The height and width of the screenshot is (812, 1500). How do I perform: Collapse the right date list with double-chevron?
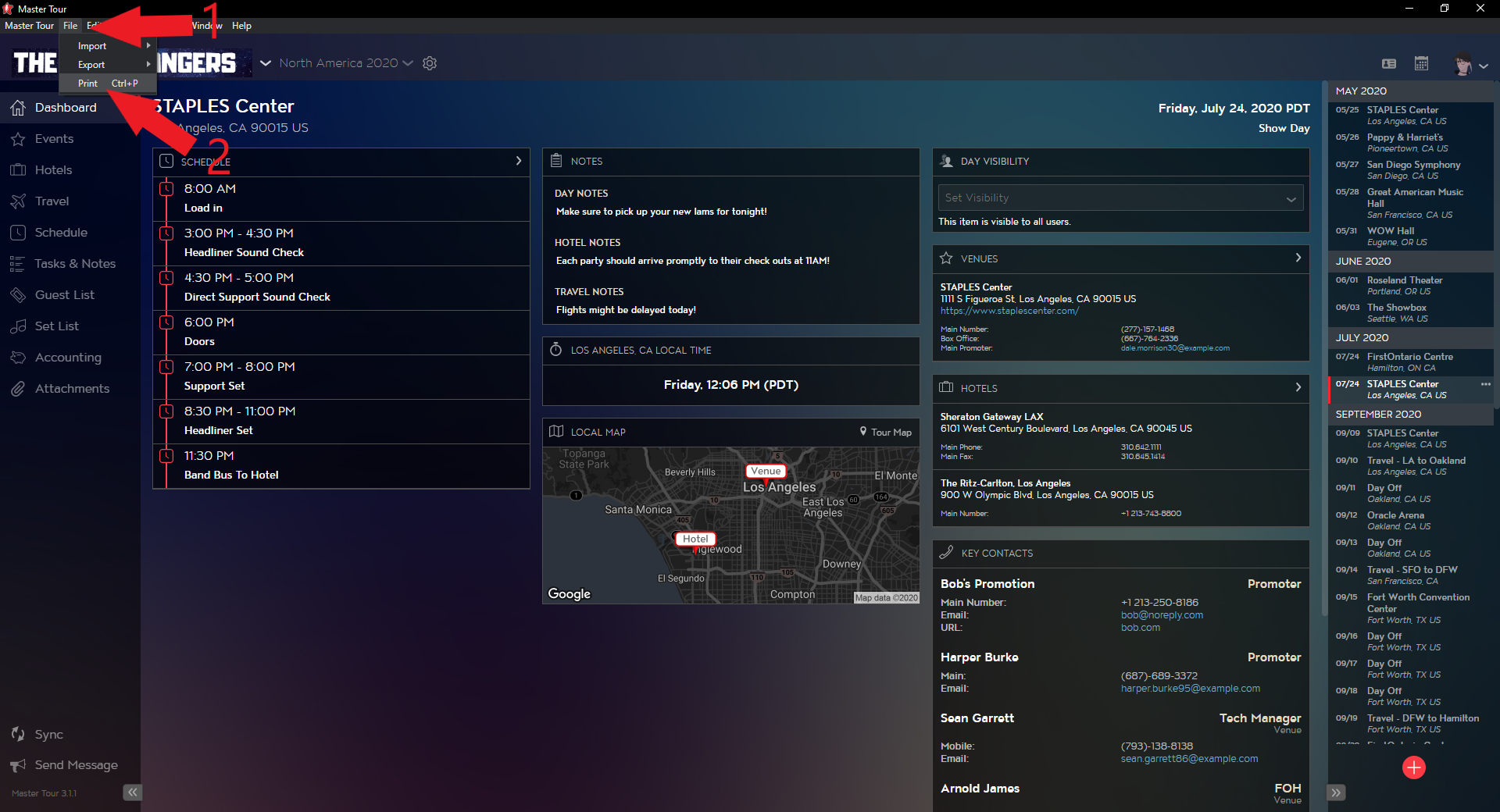[1336, 792]
